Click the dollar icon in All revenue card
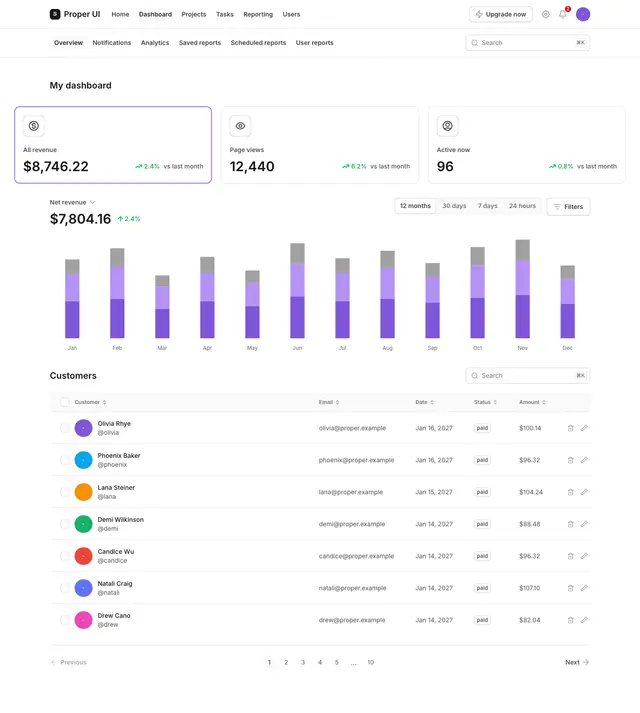The height and width of the screenshot is (713, 640). coord(34,126)
